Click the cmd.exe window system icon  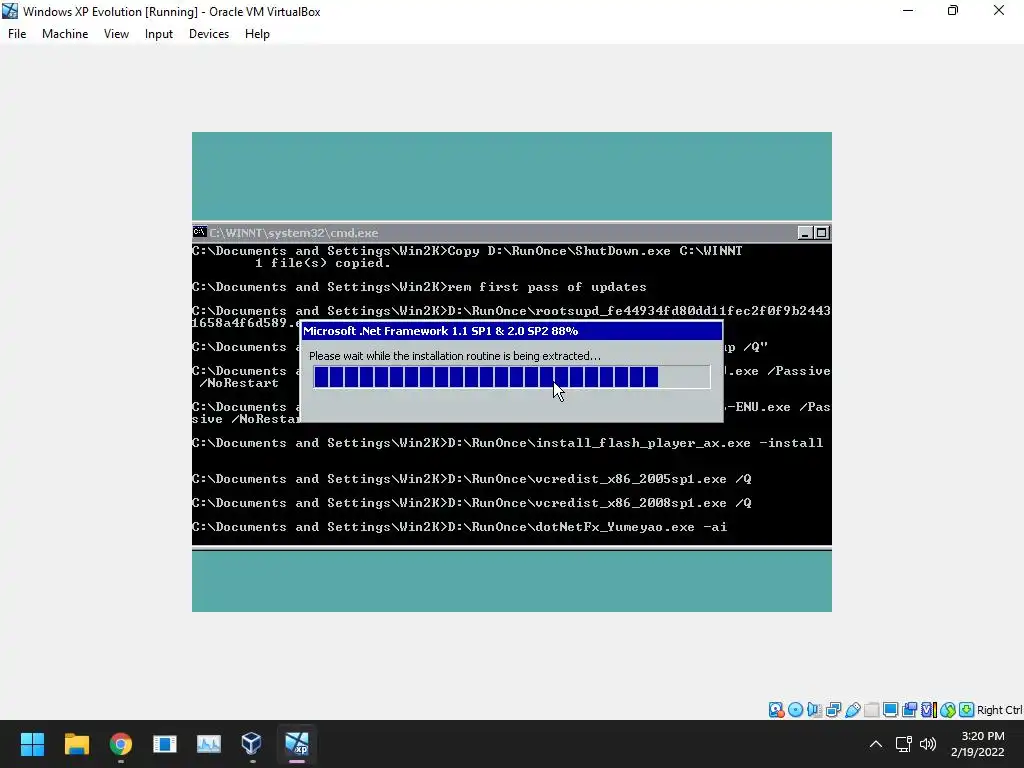[x=200, y=232]
